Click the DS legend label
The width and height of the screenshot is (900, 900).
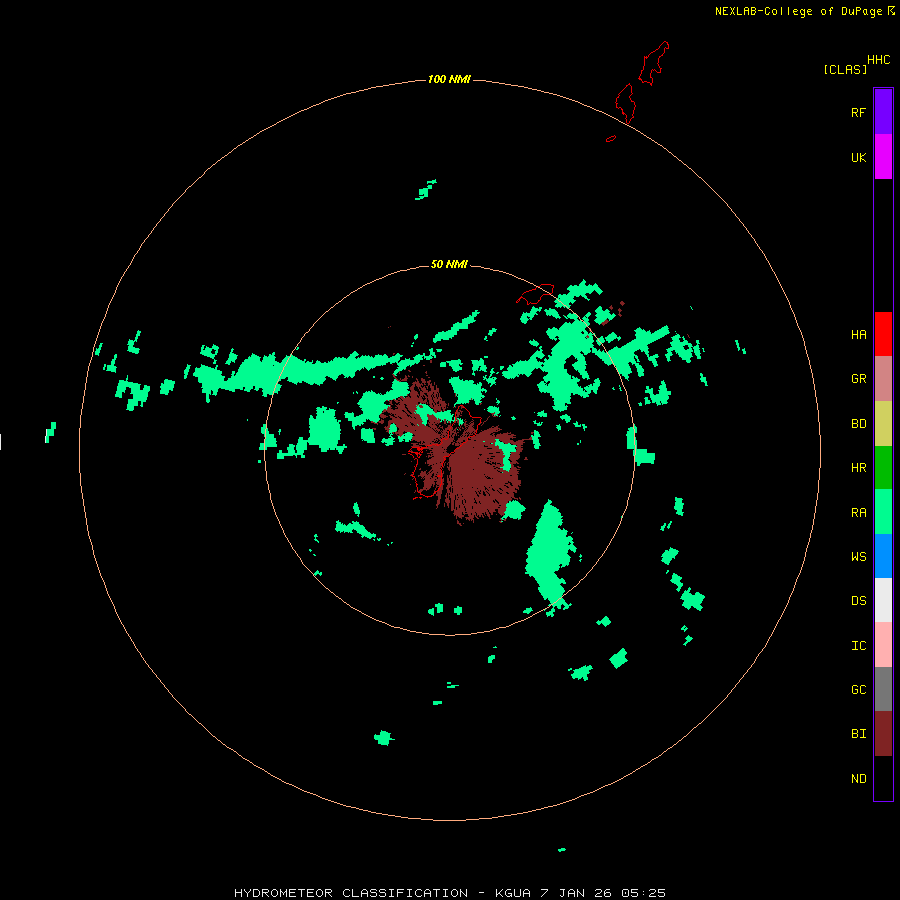pyautogui.click(x=858, y=601)
